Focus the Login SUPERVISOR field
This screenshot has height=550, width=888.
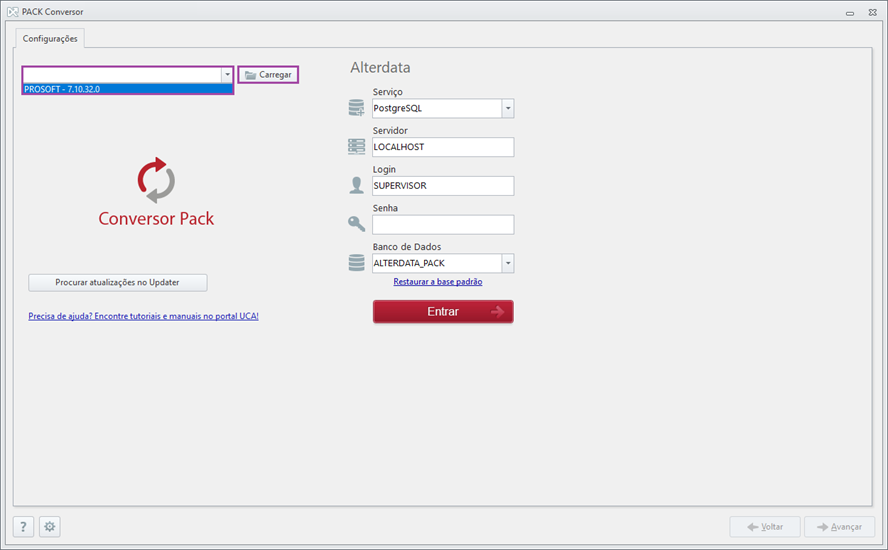pyautogui.click(x=443, y=186)
